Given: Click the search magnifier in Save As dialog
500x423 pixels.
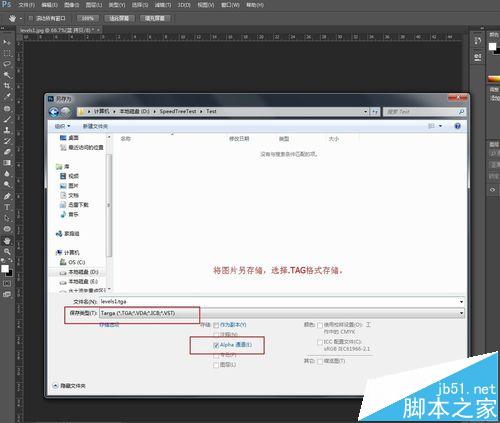Looking at the screenshot, I should [461, 112].
